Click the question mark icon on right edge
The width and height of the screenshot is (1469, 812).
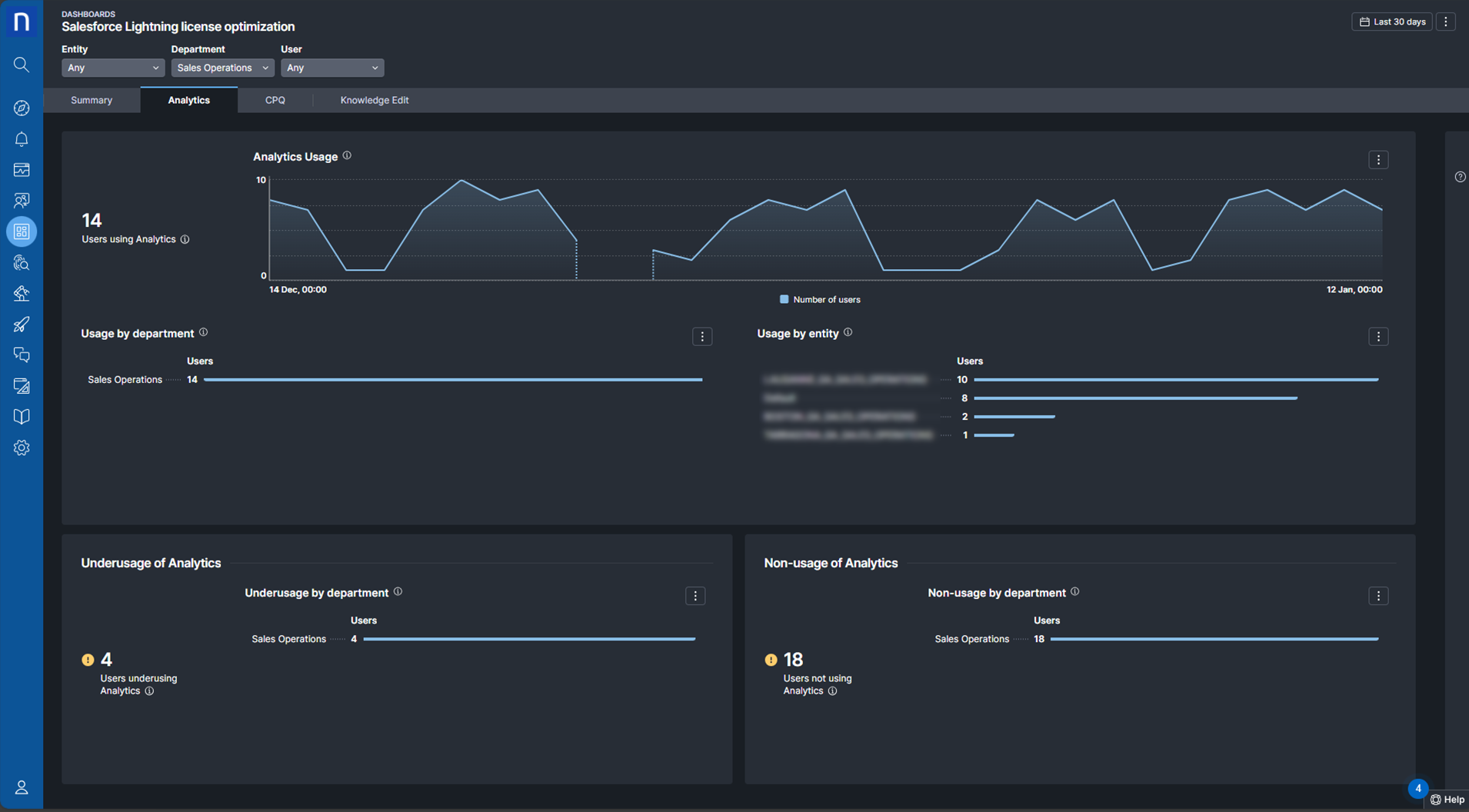[x=1460, y=177]
